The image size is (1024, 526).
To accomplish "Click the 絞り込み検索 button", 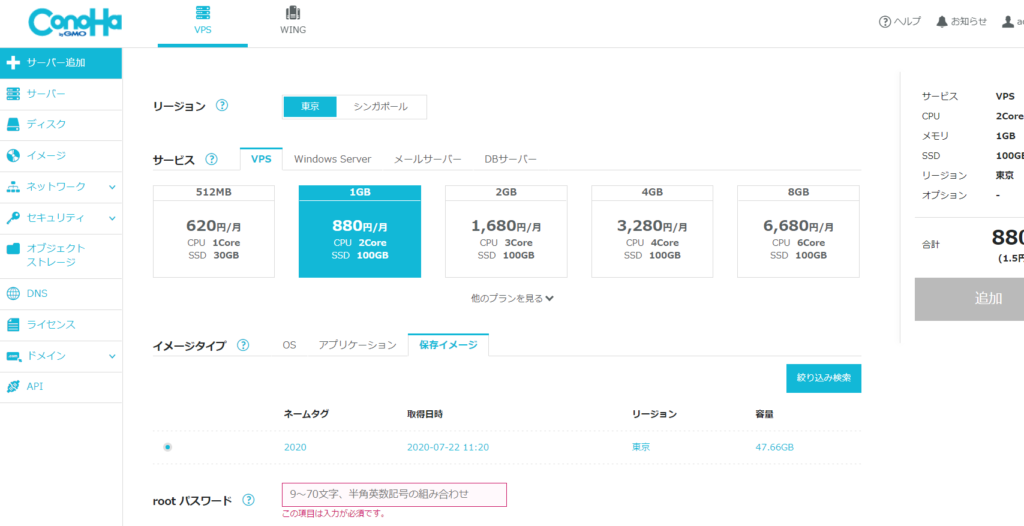I will click(823, 378).
